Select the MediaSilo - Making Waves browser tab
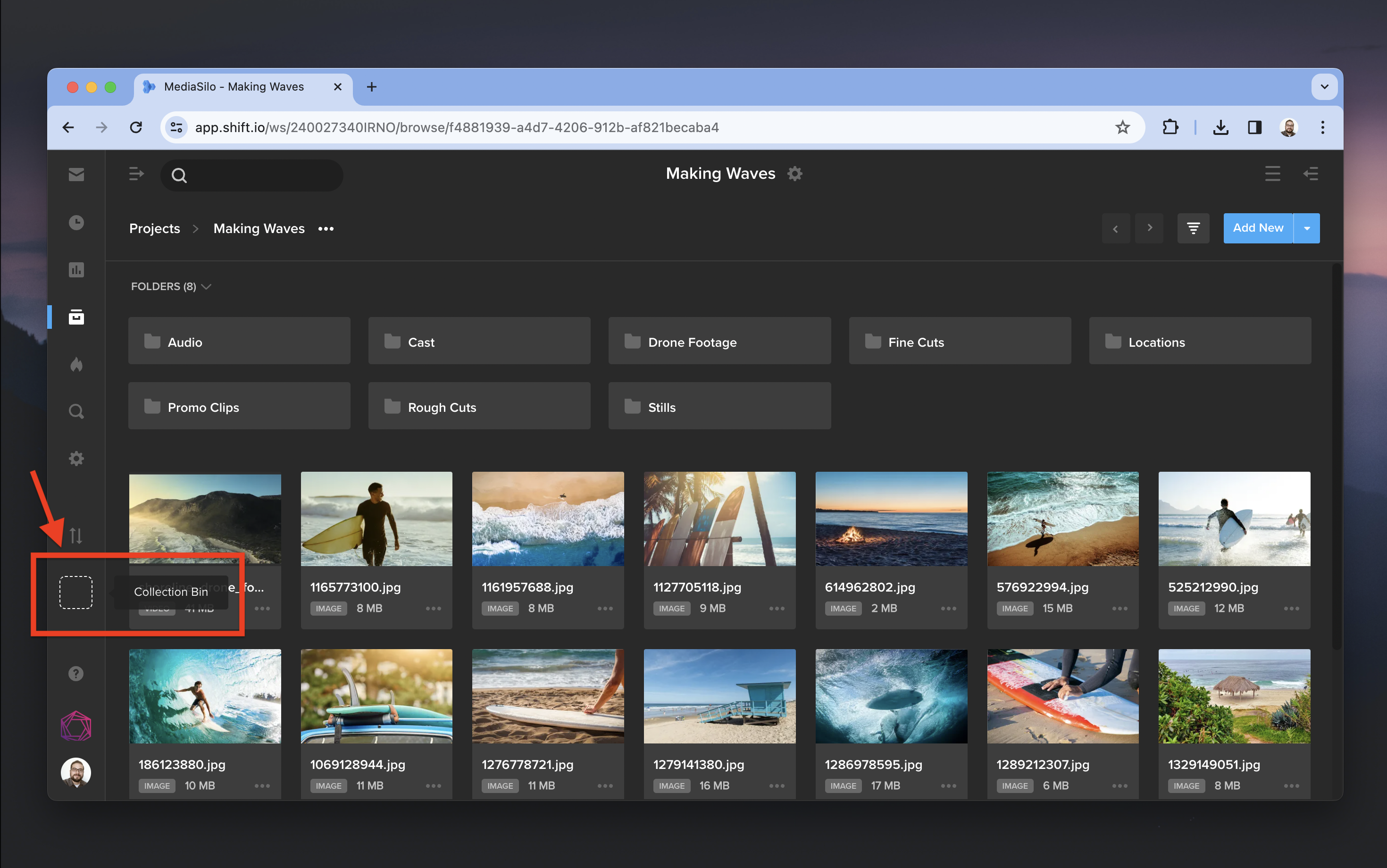The width and height of the screenshot is (1387, 868). pos(243,87)
